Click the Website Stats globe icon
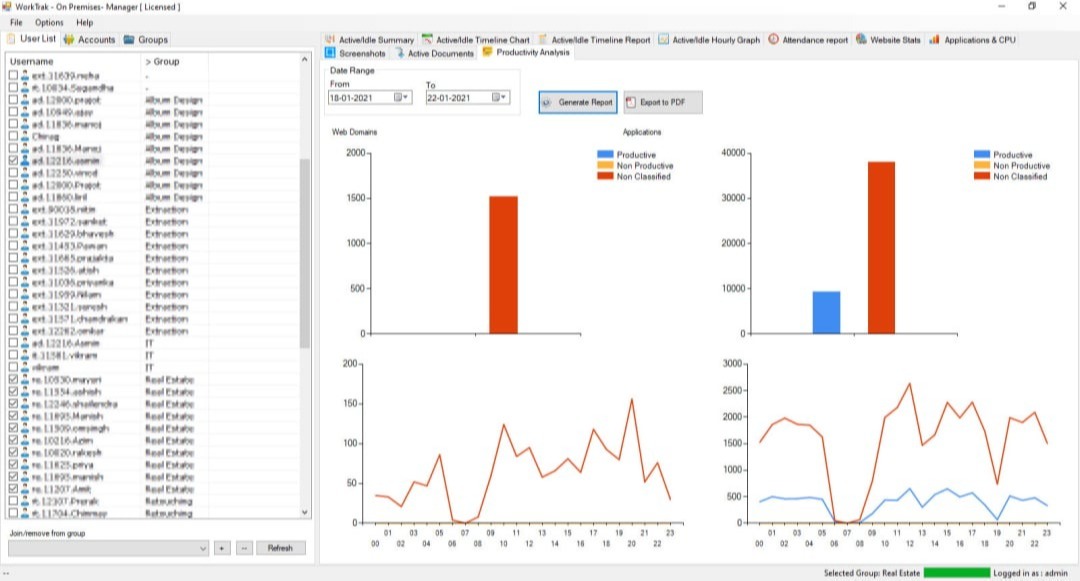The image size is (1080, 581). tap(861, 39)
